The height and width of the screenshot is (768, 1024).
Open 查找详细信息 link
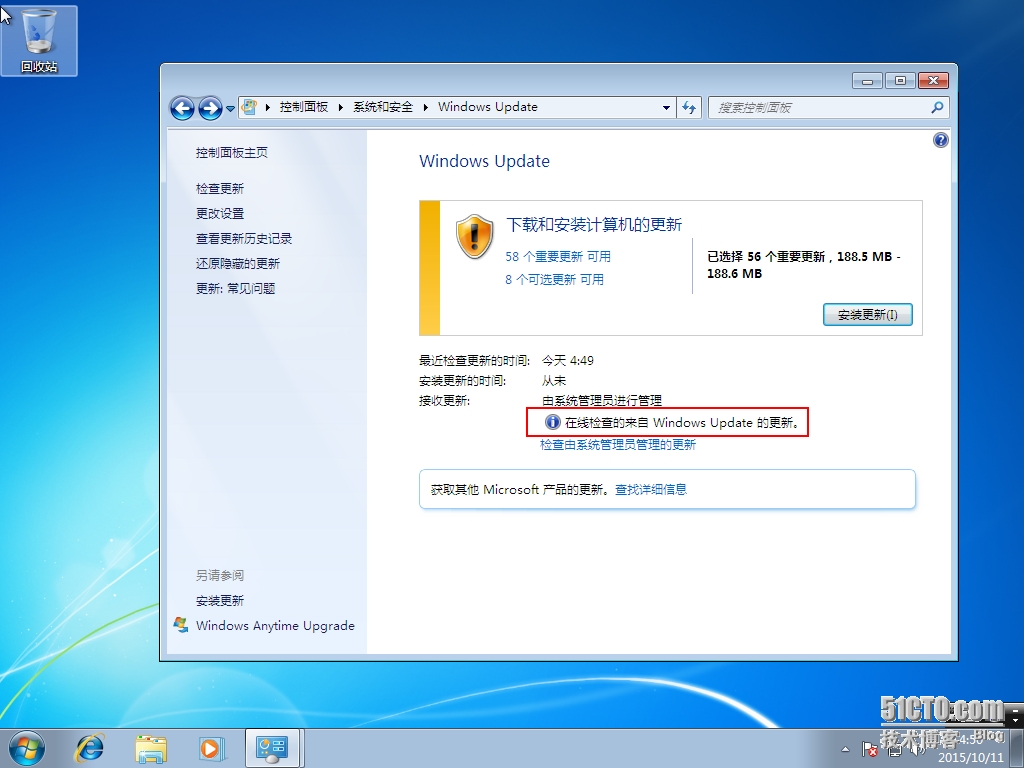tap(651, 489)
